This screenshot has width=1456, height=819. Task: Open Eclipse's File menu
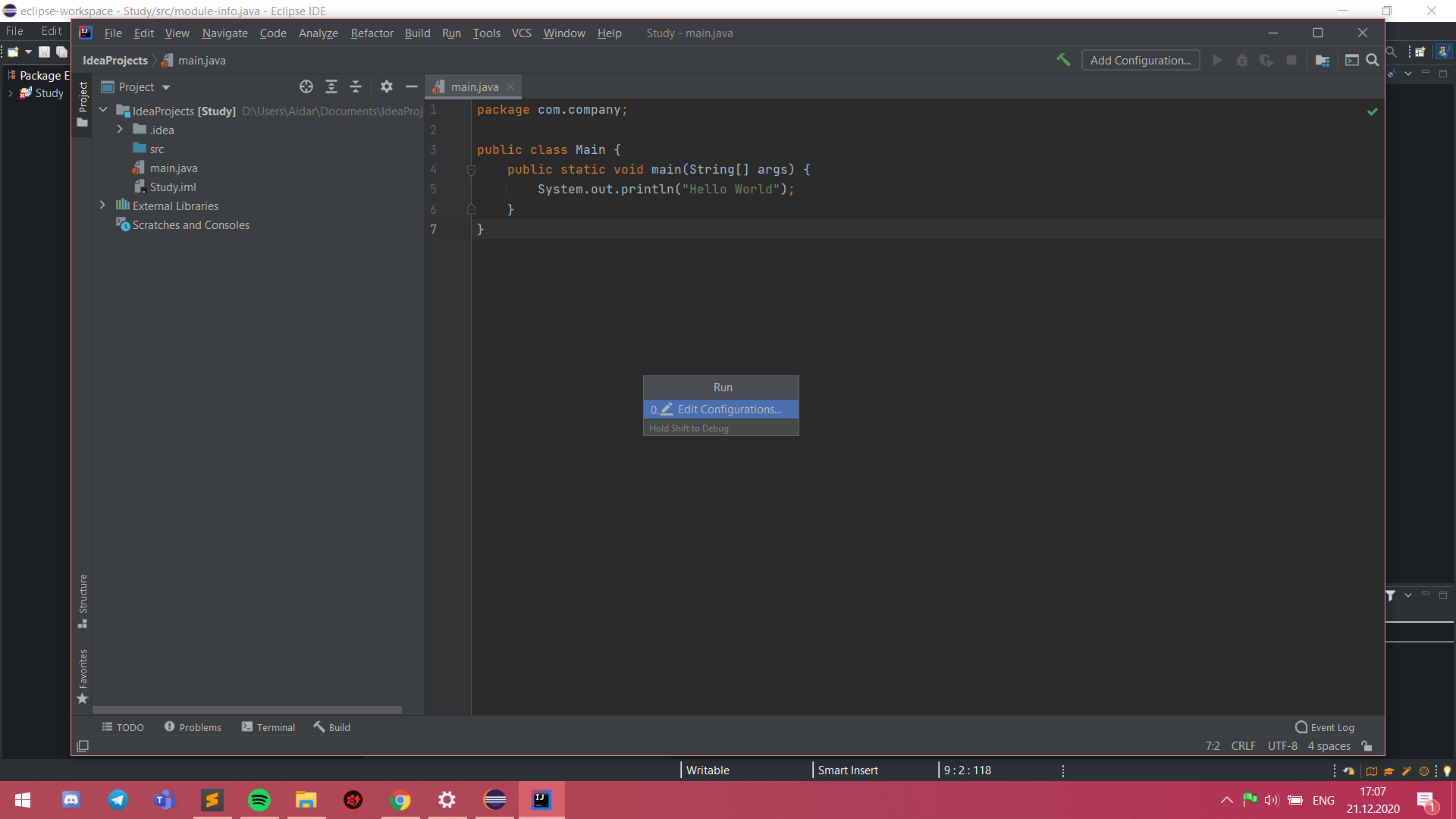pyautogui.click(x=14, y=31)
